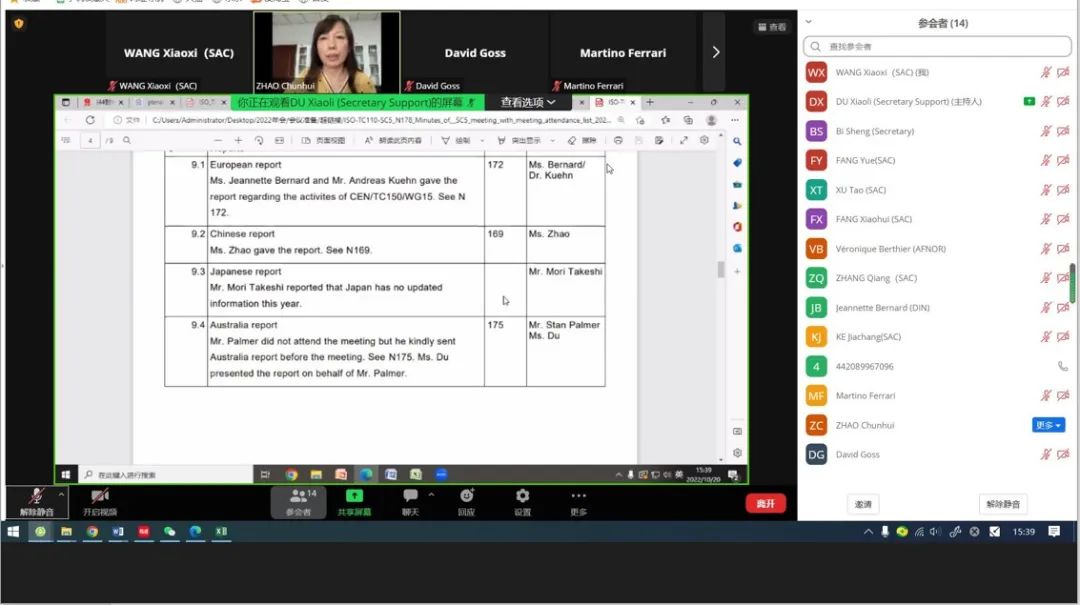Click the Invite (邀请) button
1080x605 pixels.
click(x=863, y=504)
